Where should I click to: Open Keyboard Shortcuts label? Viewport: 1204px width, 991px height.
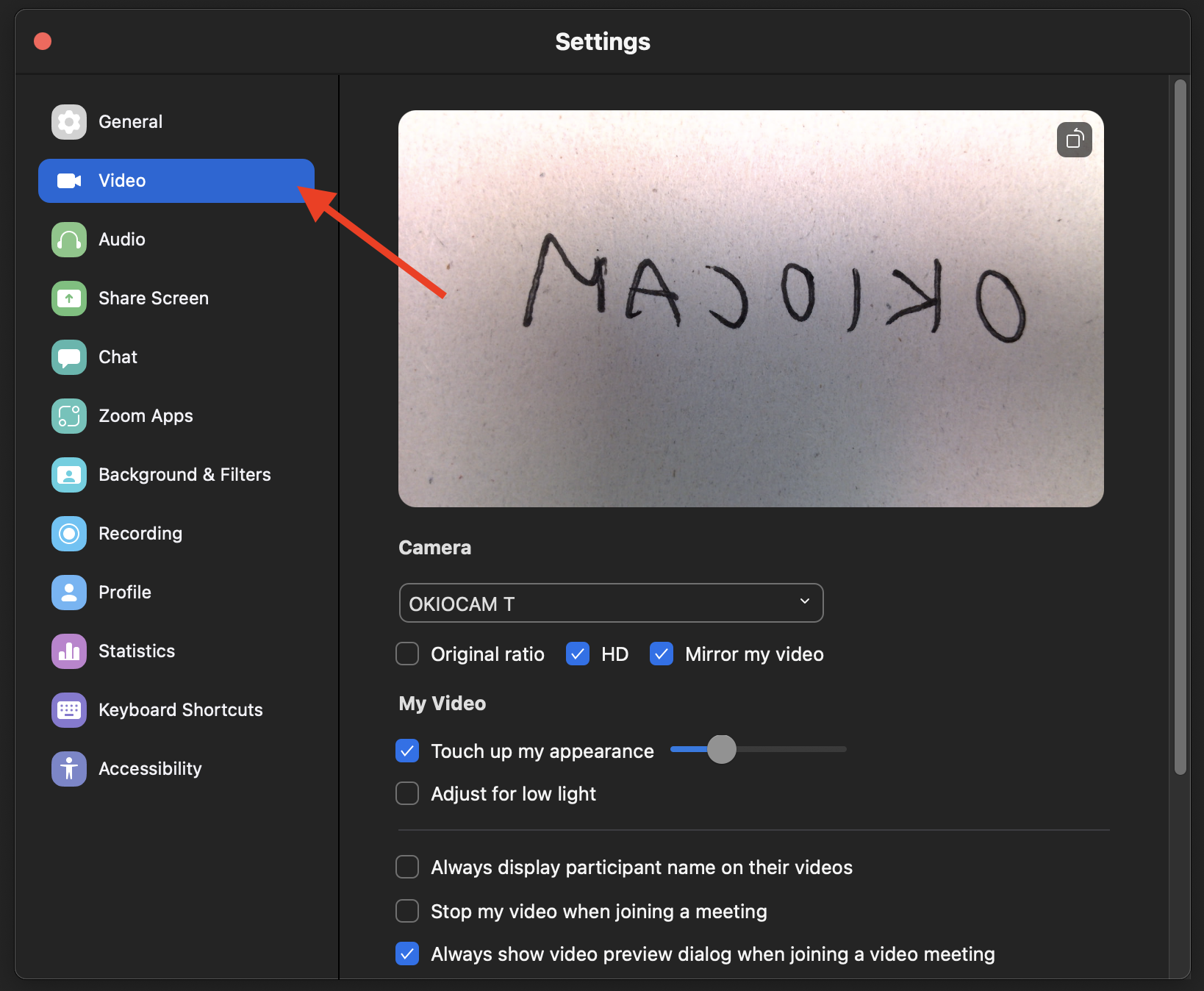[x=181, y=710]
